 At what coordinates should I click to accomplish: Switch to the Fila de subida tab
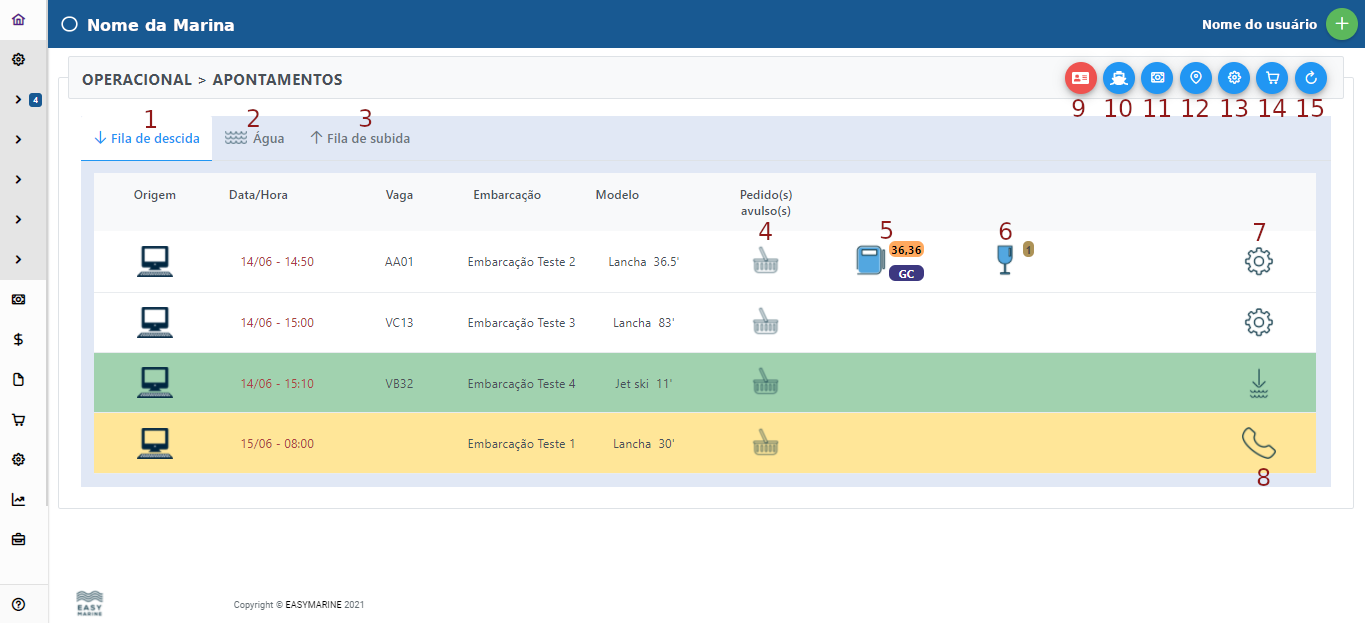pos(360,139)
